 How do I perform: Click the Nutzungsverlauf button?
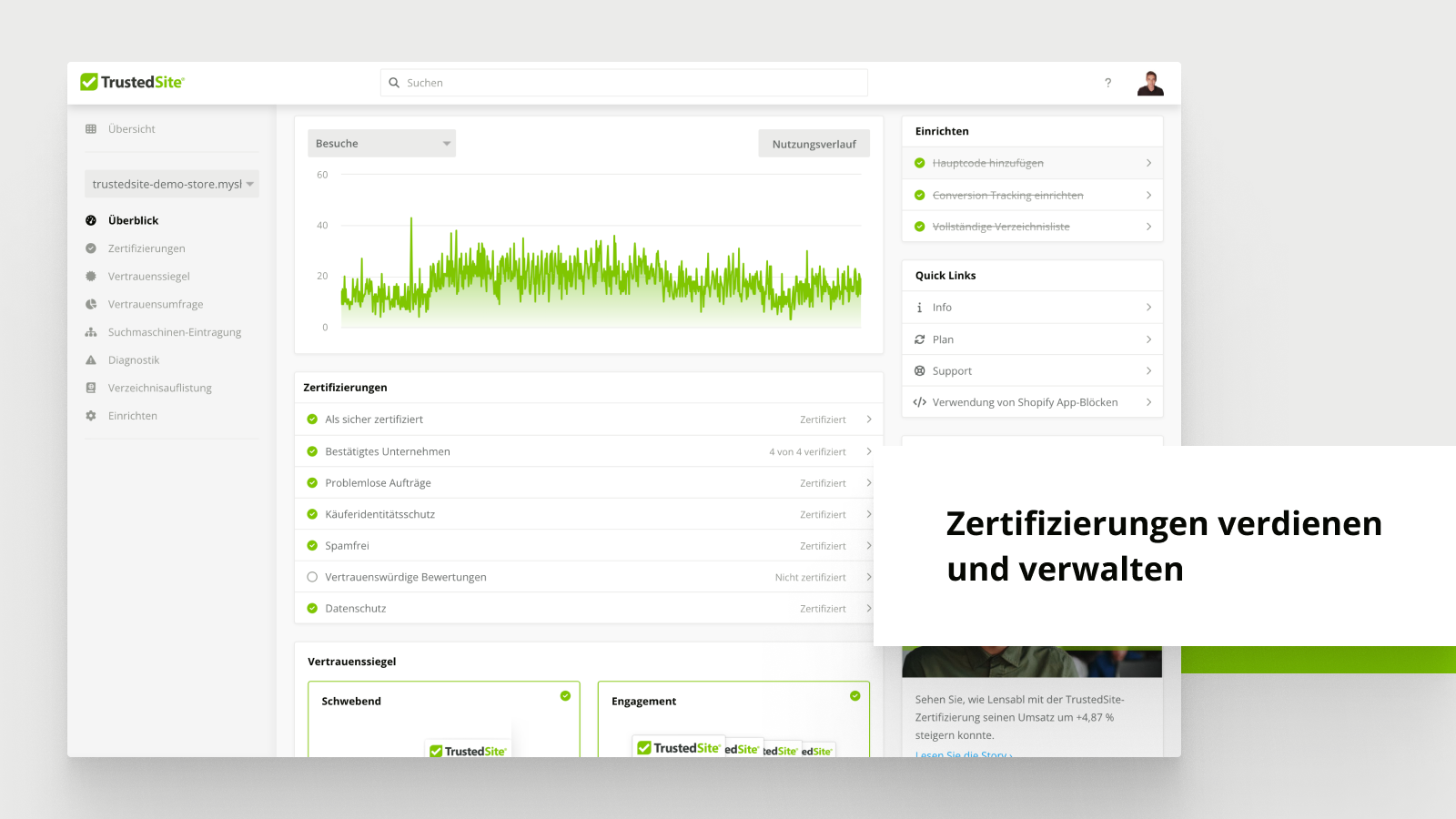click(x=814, y=144)
